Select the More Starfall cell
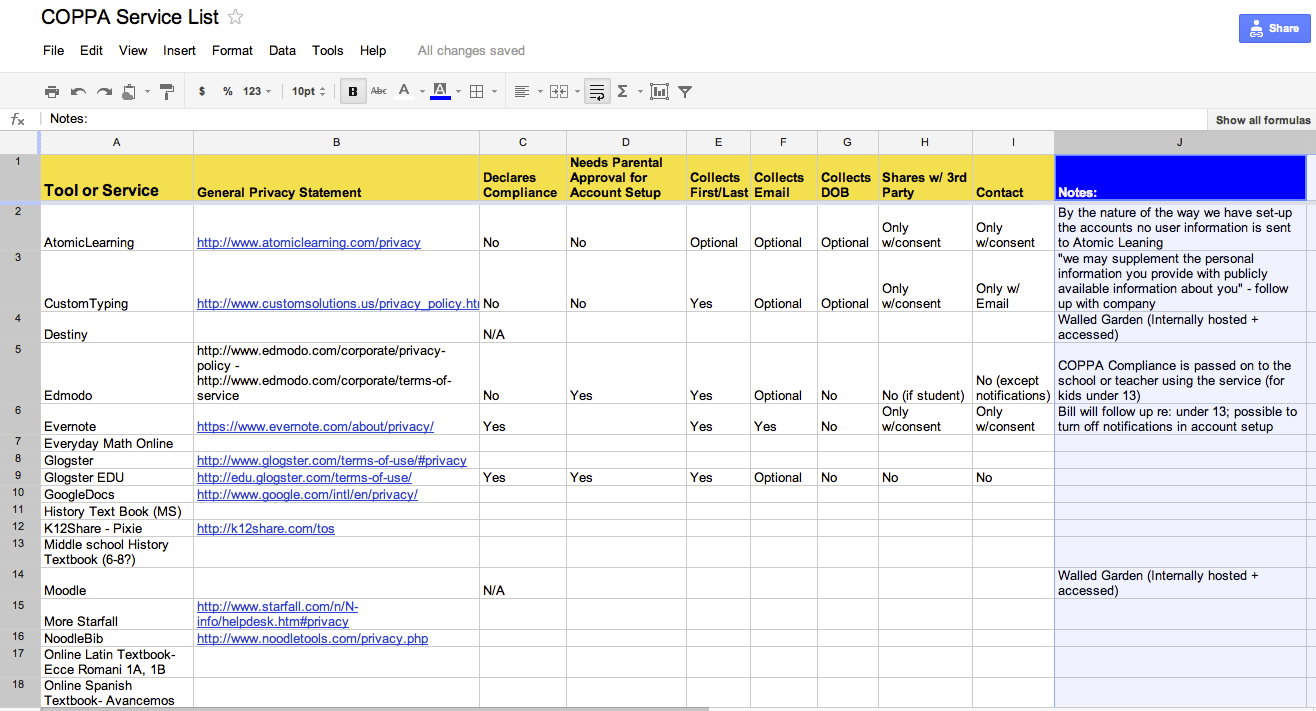 pyautogui.click(x=117, y=614)
